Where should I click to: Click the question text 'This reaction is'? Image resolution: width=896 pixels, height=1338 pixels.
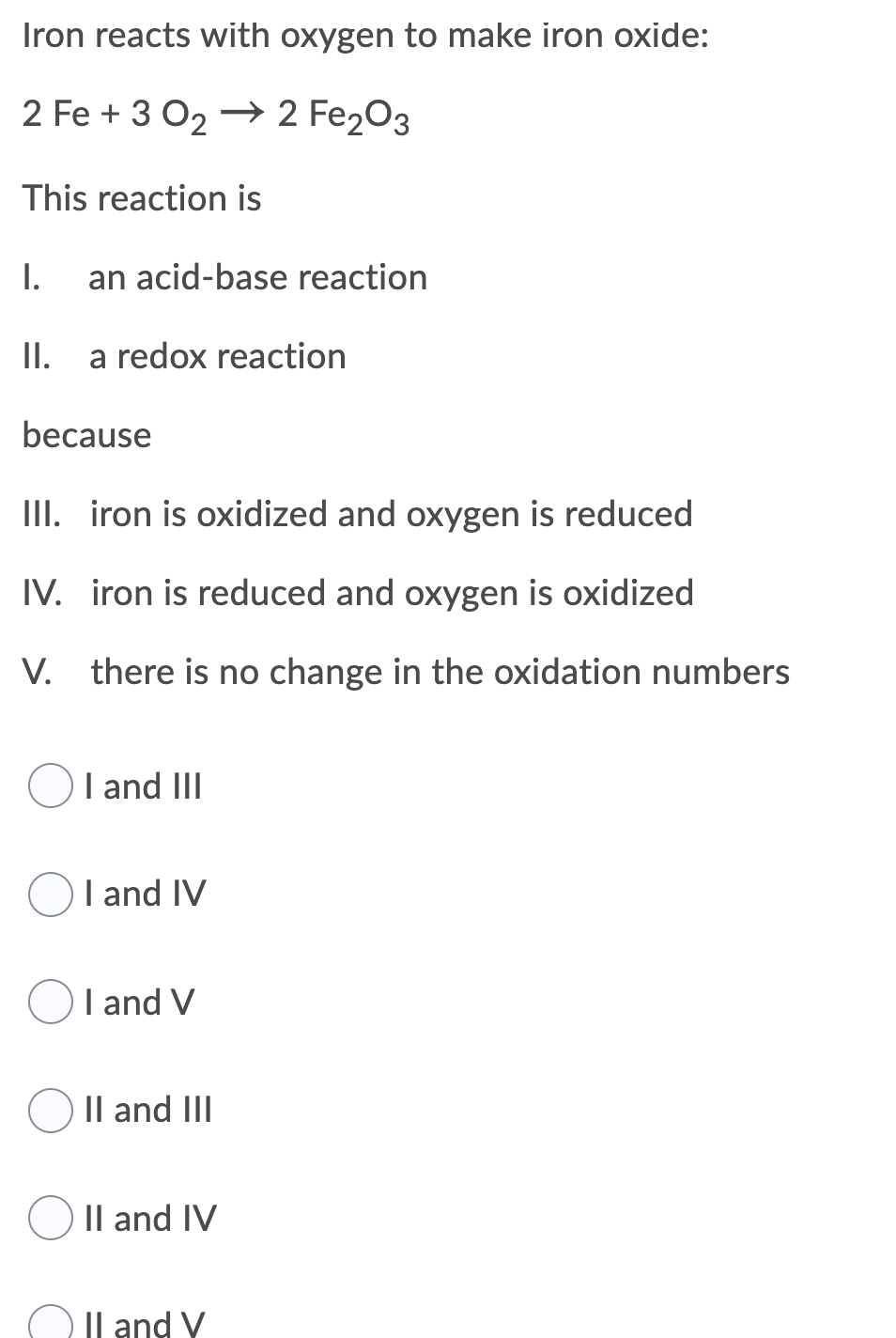coord(142,198)
